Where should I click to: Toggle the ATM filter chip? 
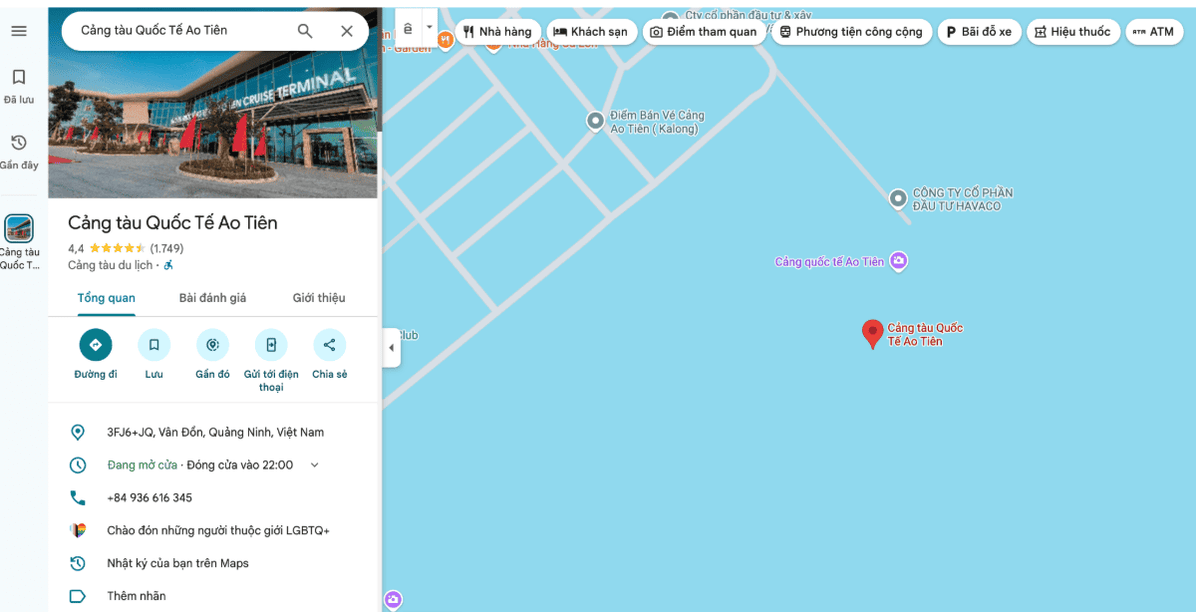coord(1153,32)
